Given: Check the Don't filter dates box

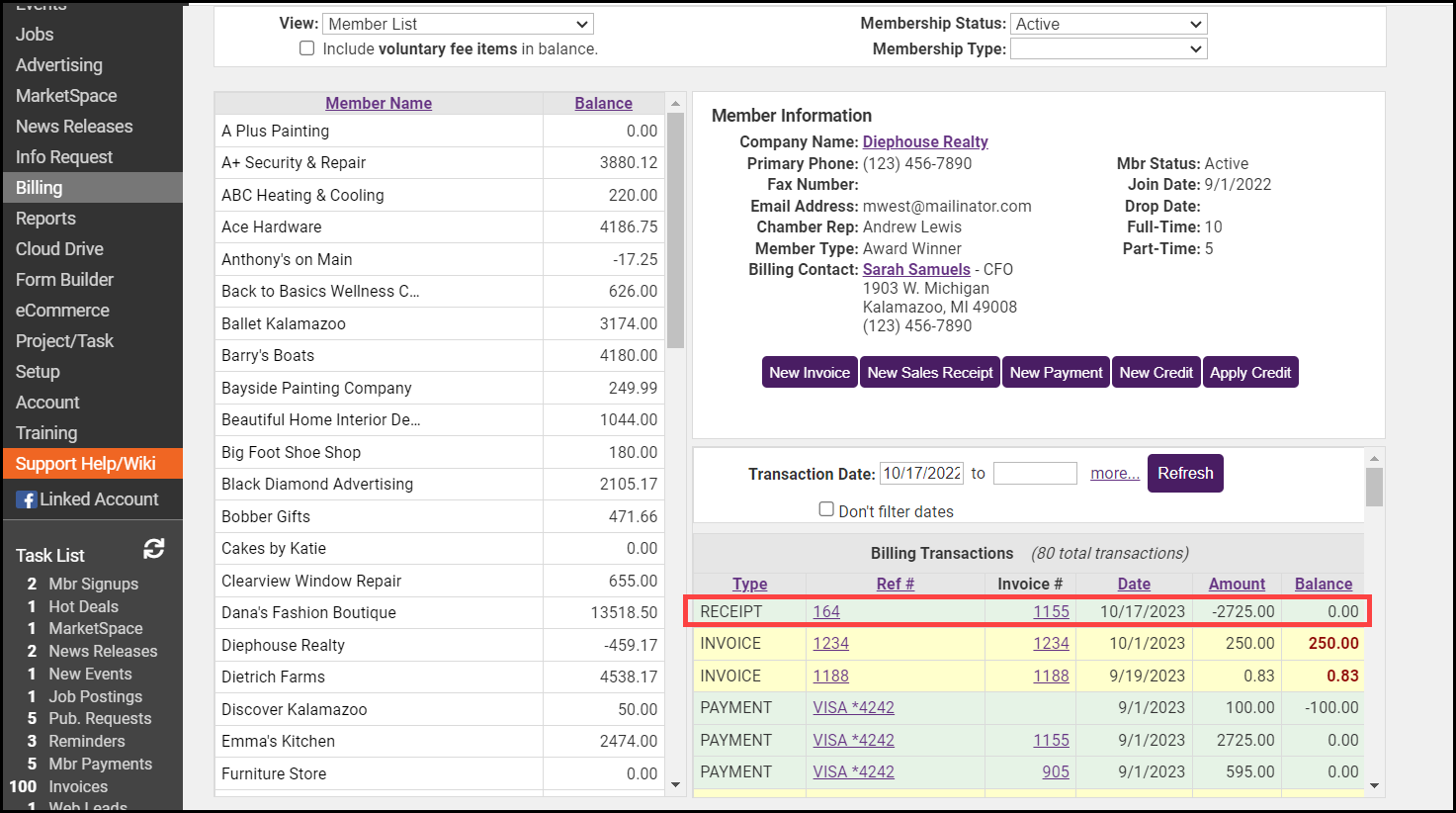Looking at the screenshot, I should click(826, 509).
